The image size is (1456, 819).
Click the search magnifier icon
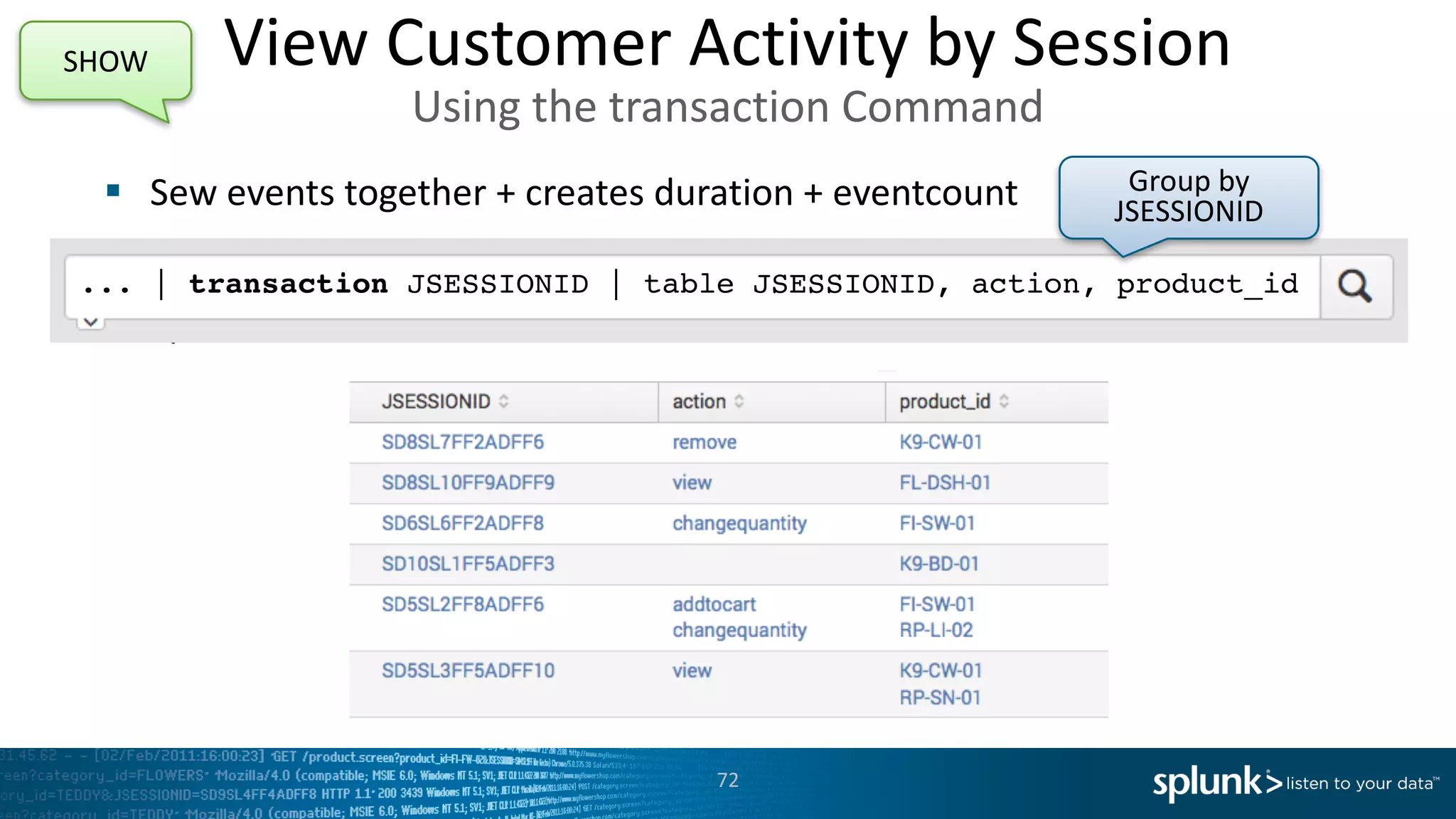tap(1355, 287)
